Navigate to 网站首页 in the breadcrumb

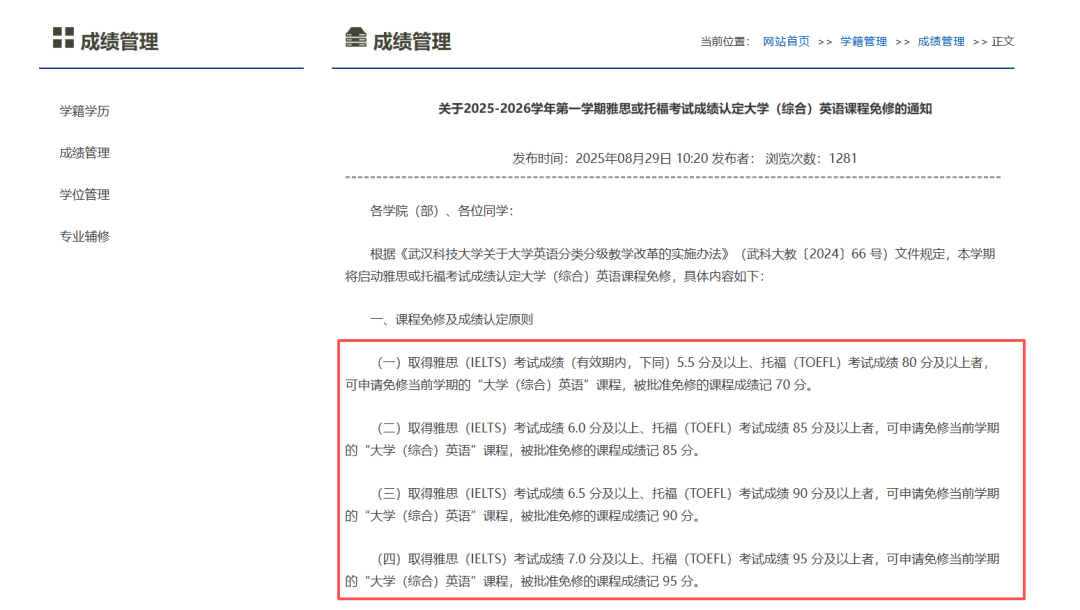coord(786,42)
